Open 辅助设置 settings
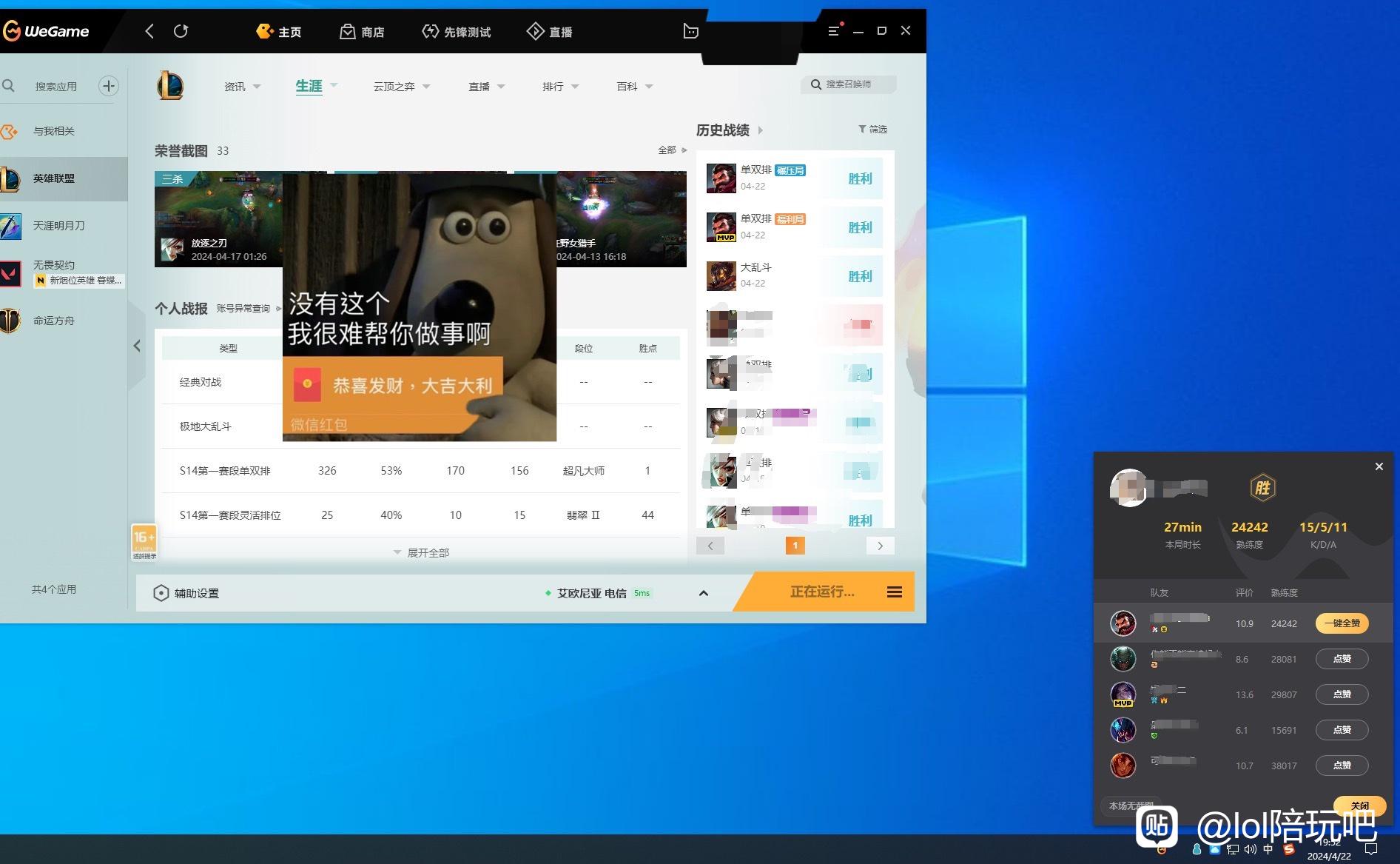This screenshot has width=1400, height=864. click(186, 593)
